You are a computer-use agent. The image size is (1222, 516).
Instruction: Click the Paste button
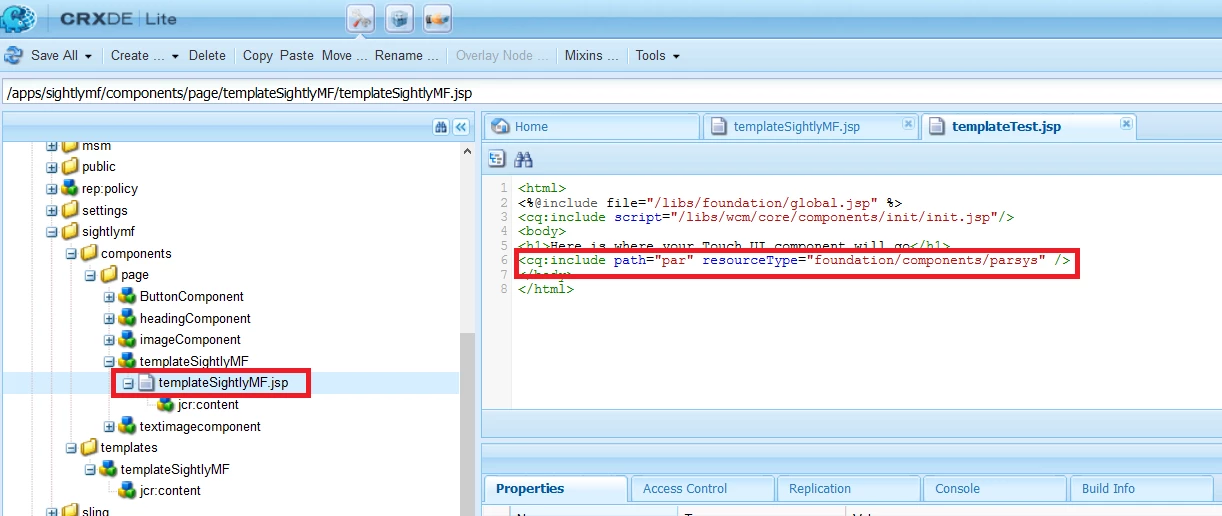[x=297, y=56]
